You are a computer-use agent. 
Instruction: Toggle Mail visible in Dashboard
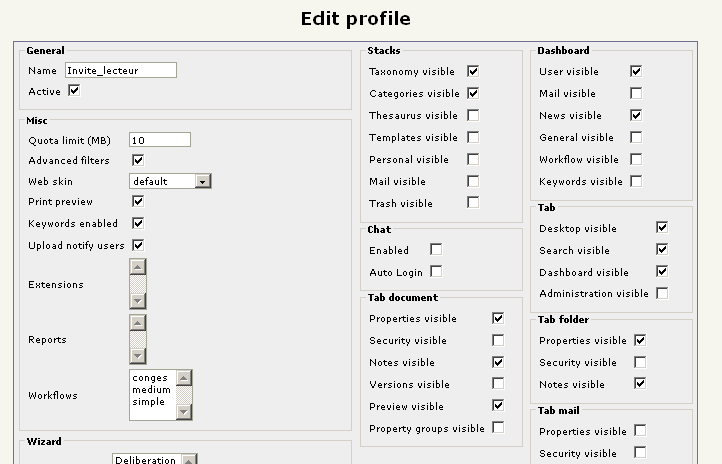(x=636, y=94)
